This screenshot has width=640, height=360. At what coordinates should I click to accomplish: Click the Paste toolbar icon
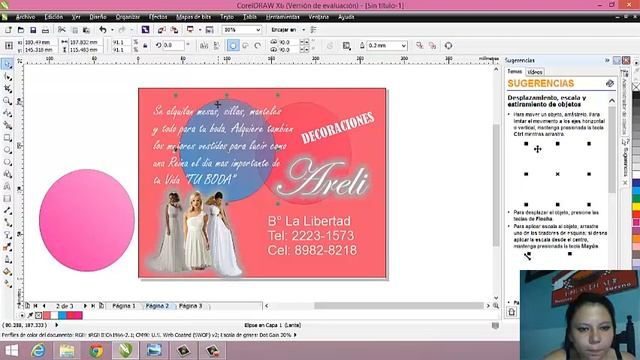click(x=86, y=30)
